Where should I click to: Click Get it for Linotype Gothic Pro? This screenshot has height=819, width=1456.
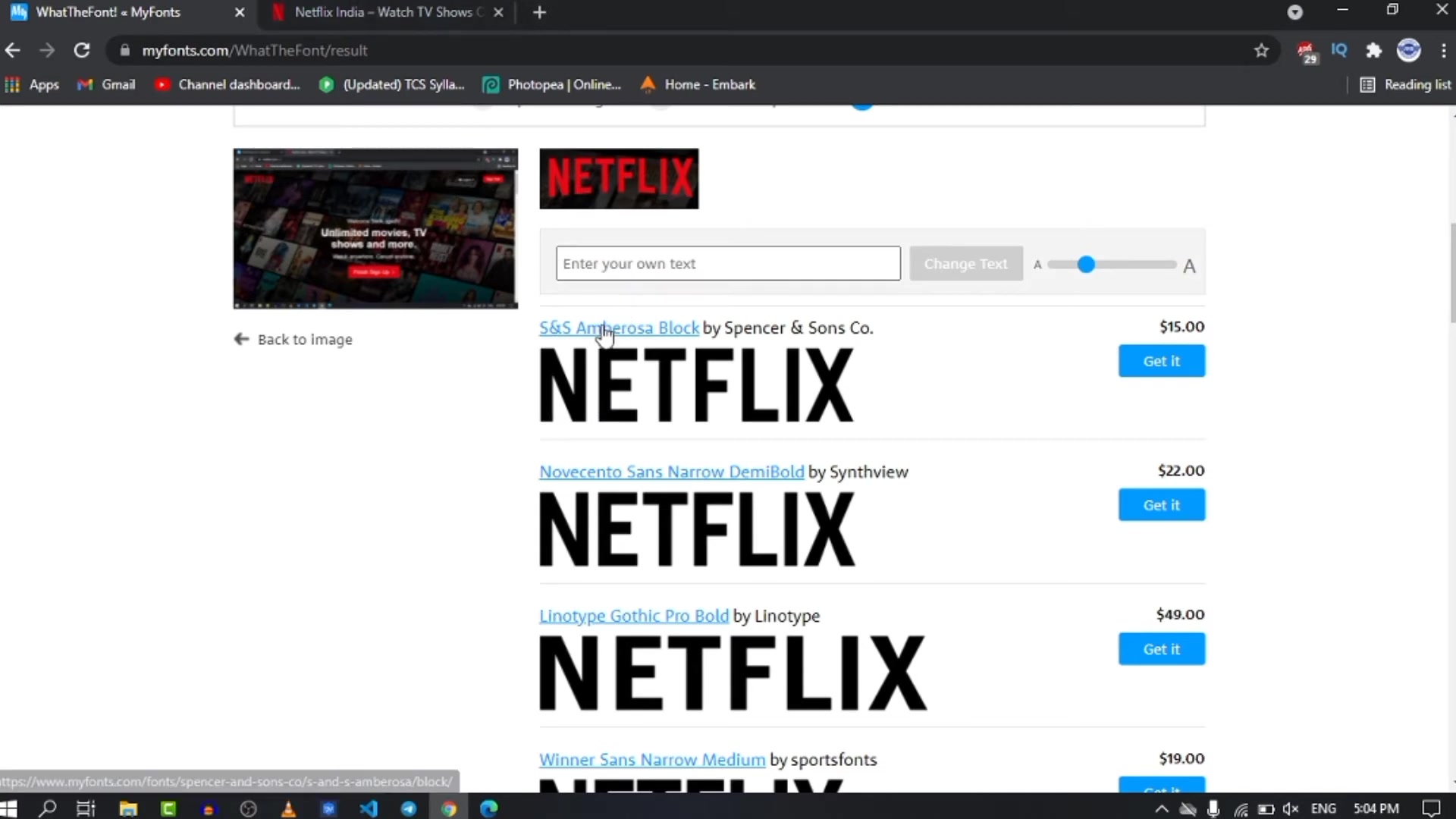pyautogui.click(x=1161, y=649)
